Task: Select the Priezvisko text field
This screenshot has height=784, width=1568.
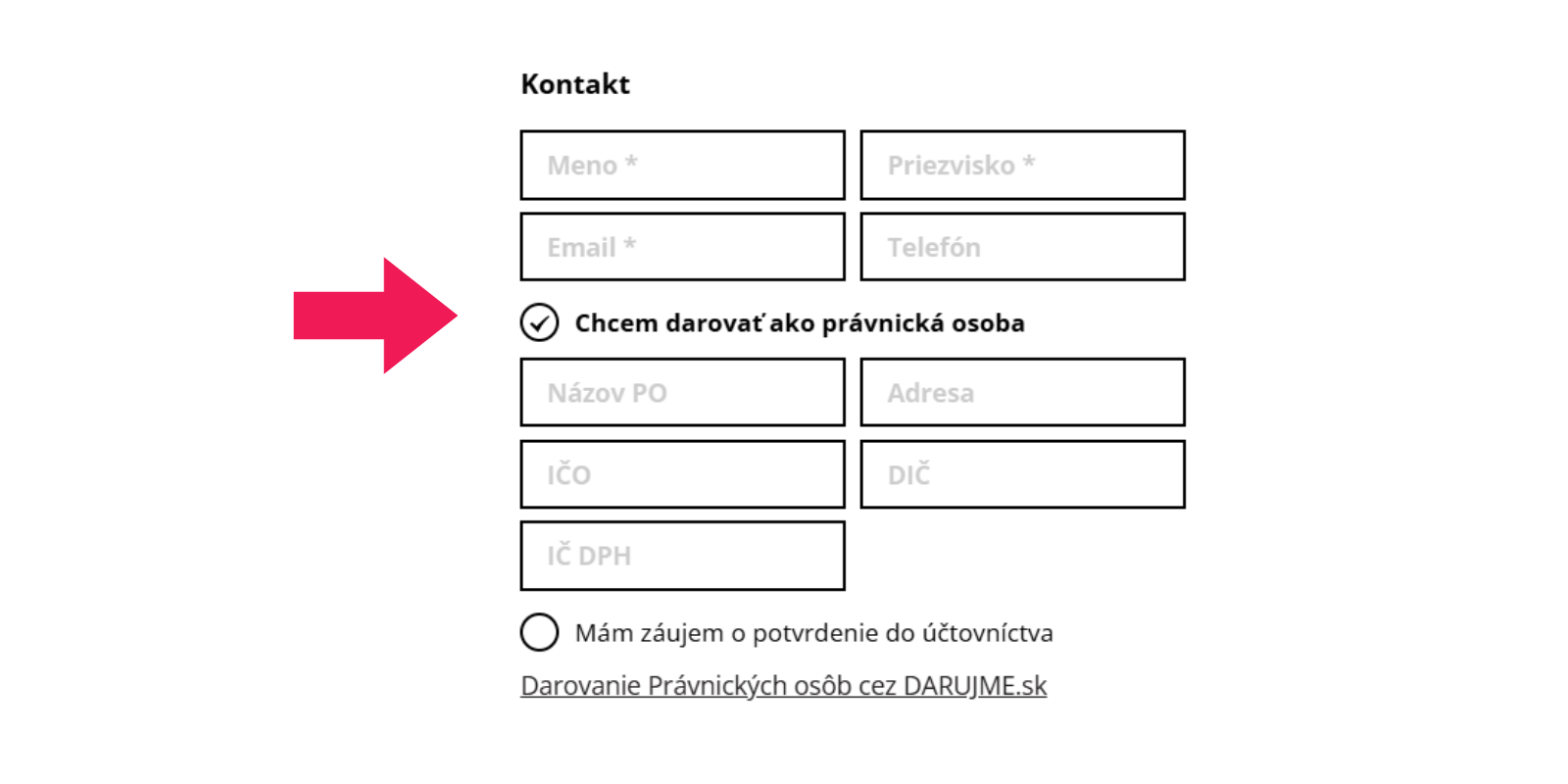Action: point(1022,165)
